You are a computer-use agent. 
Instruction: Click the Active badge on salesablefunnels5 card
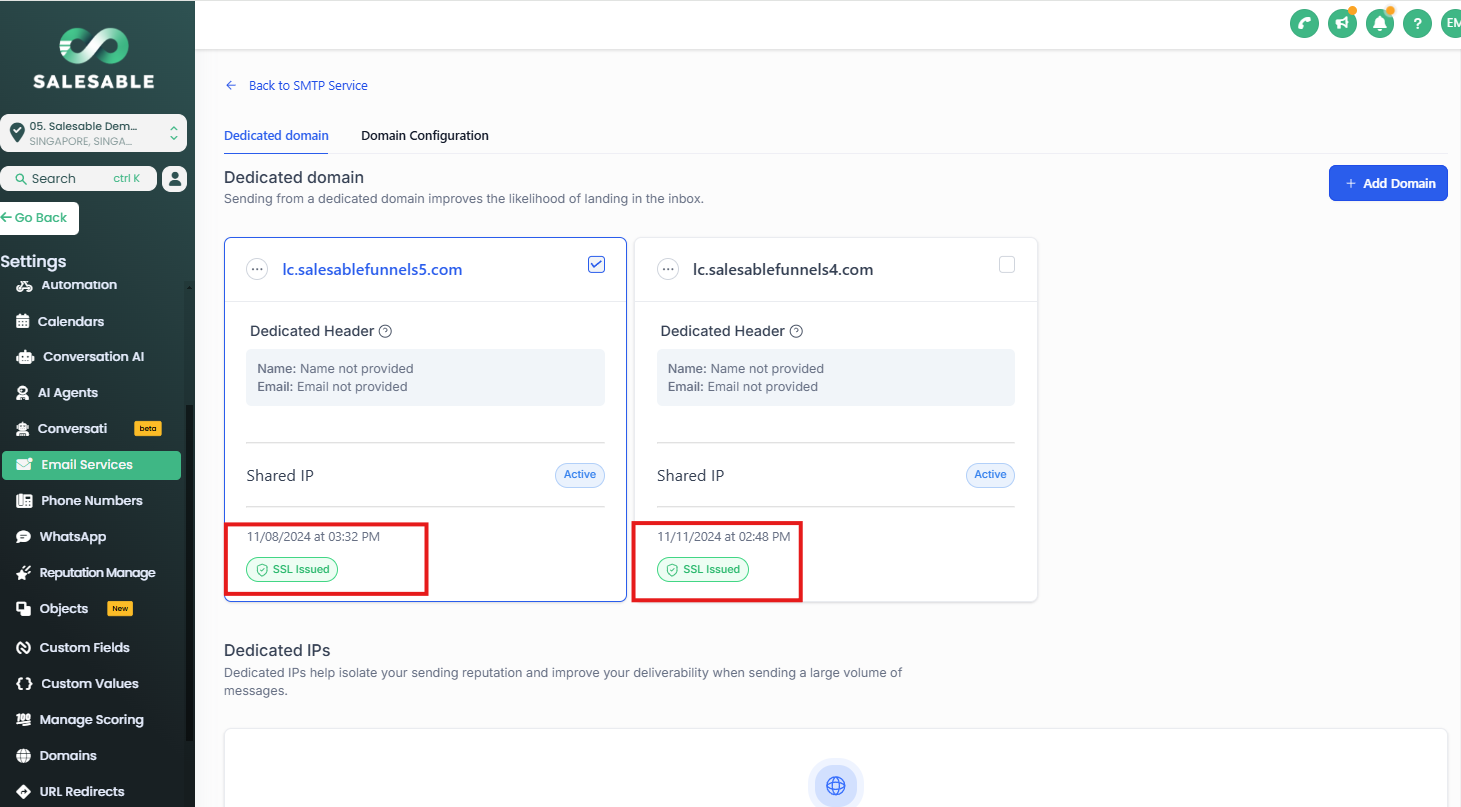tap(580, 475)
